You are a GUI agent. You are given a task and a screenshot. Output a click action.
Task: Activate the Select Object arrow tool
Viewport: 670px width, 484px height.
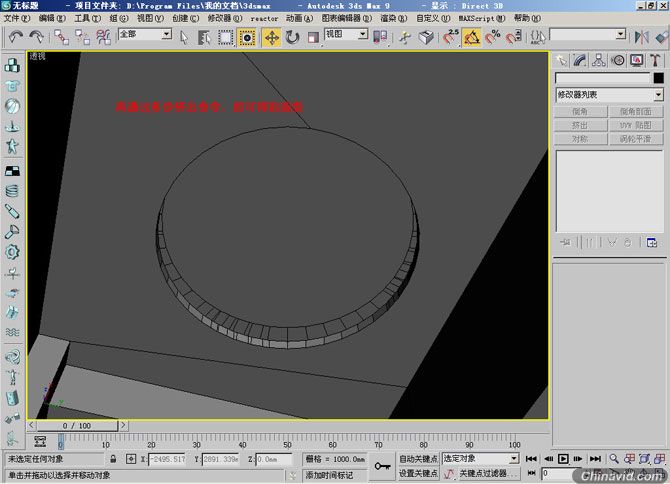click(x=184, y=38)
